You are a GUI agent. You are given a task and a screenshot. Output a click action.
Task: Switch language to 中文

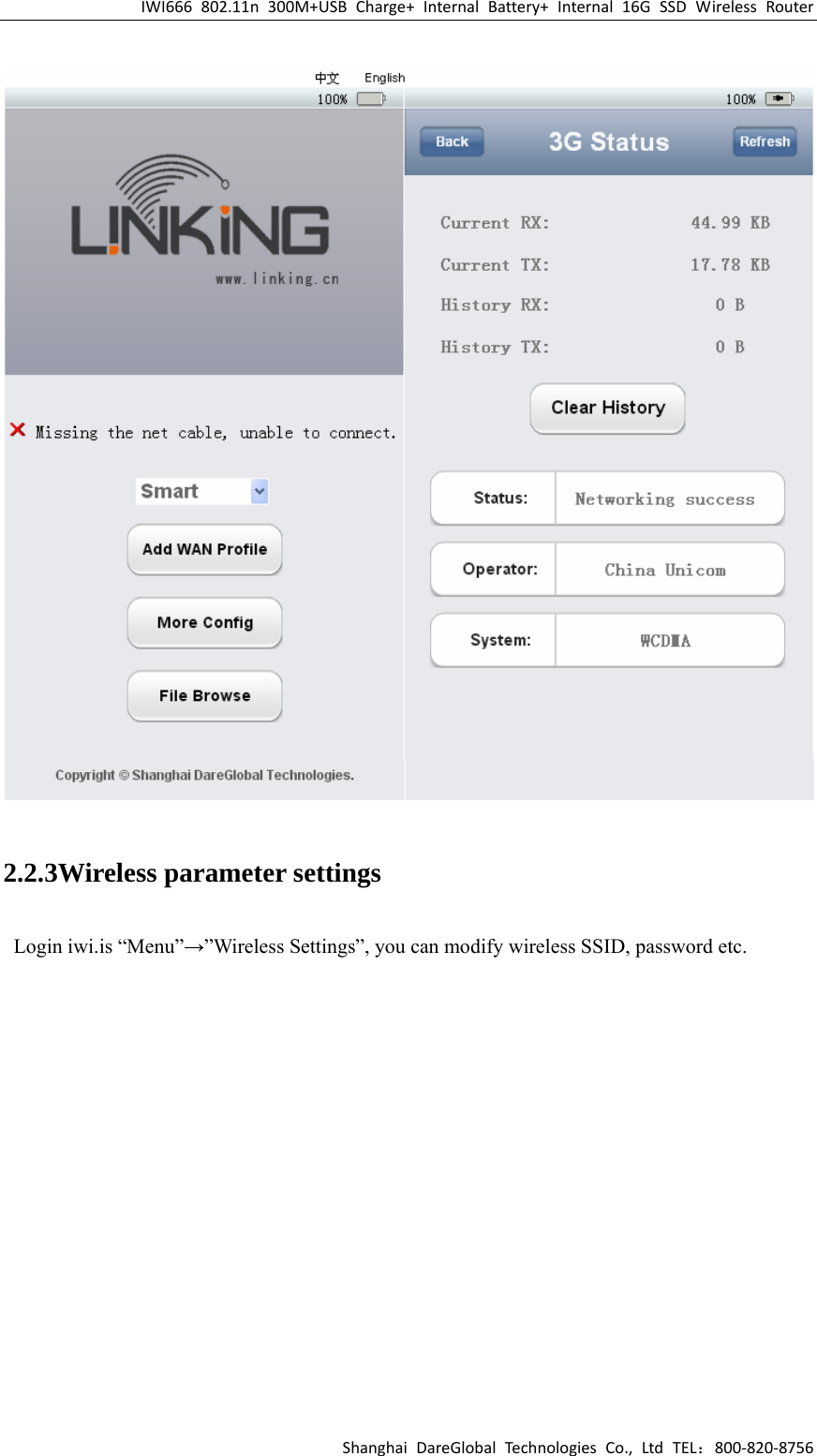tap(327, 78)
